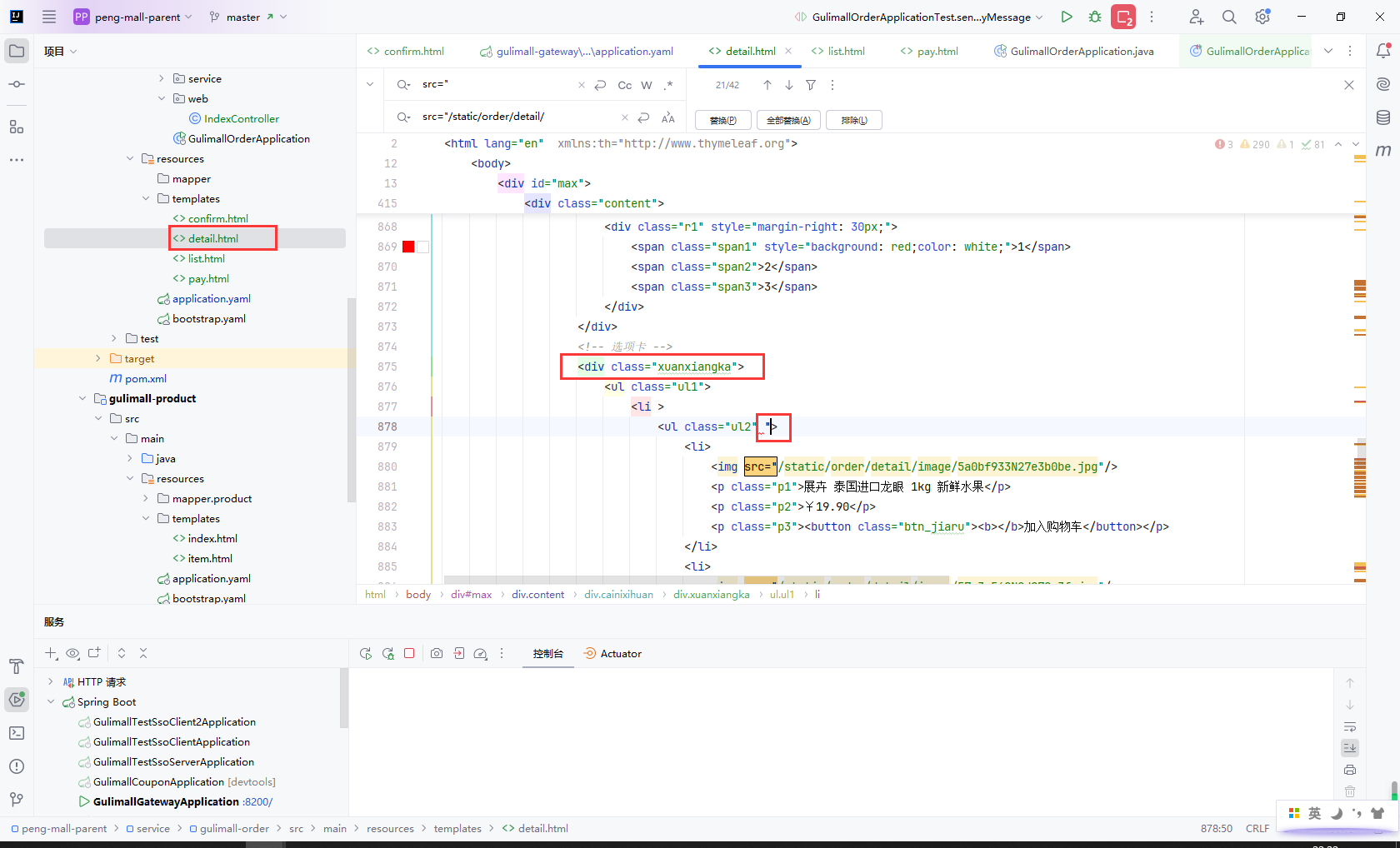Open the Commit tool window
The width and height of the screenshot is (1400, 848).
17,84
